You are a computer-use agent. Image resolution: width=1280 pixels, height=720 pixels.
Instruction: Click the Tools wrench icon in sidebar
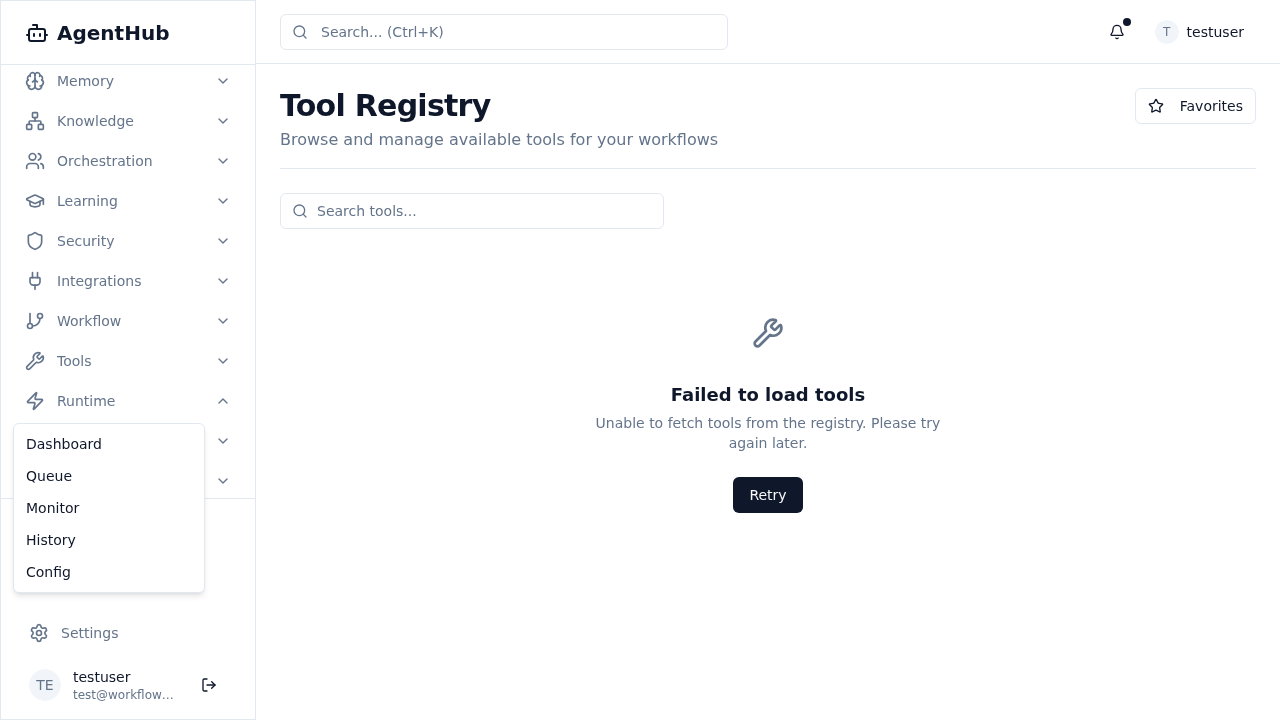35,361
